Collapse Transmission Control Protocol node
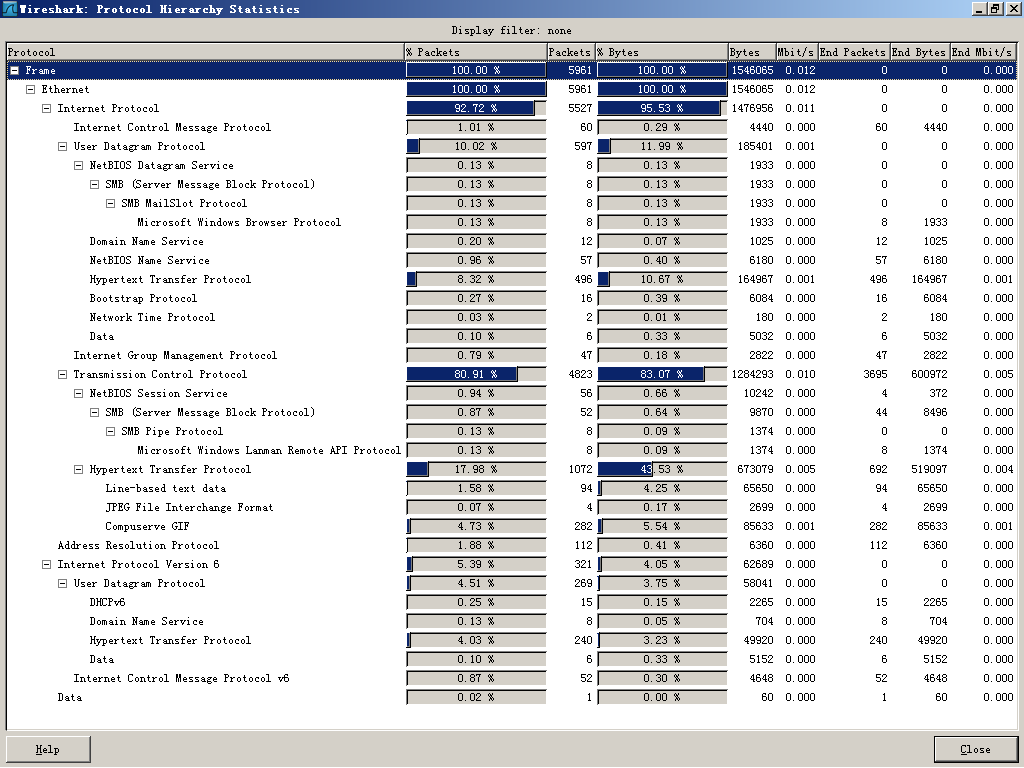 tap(62, 374)
